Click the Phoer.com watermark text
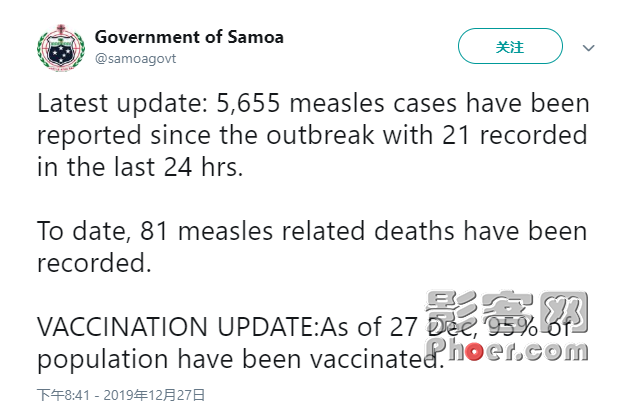Viewport: 633px width, 406px height. pyautogui.click(x=508, y=350)
